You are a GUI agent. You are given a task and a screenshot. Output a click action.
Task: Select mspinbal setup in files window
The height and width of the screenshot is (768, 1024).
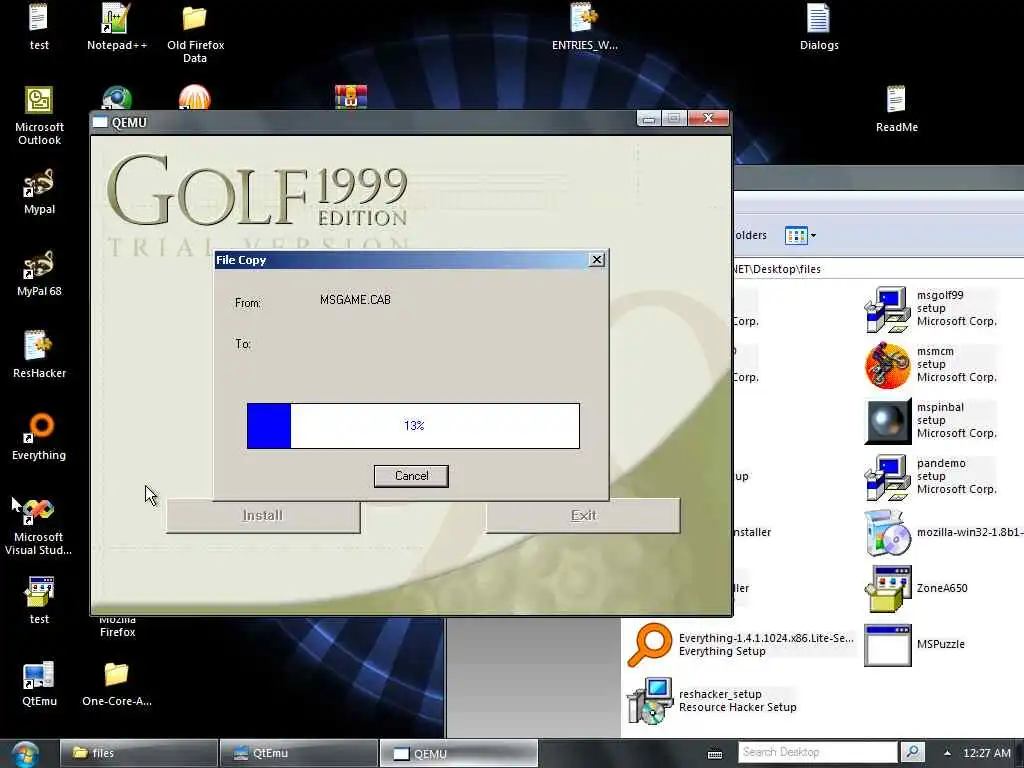click(x=931, y=421)
